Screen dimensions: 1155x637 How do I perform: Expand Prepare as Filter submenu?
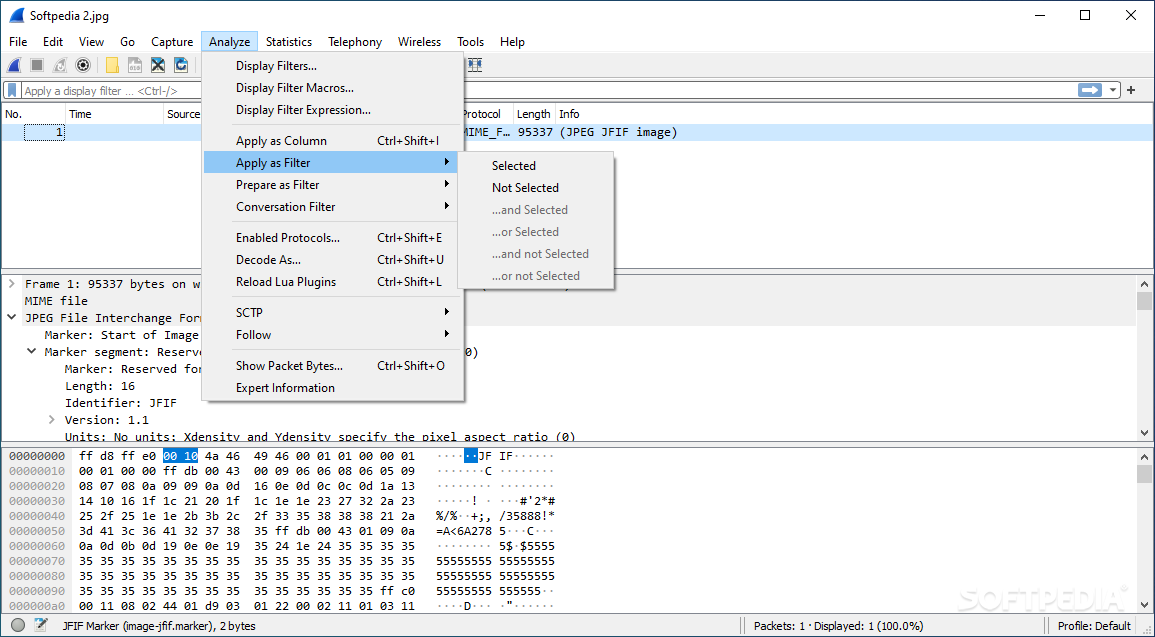coord(333,185)
